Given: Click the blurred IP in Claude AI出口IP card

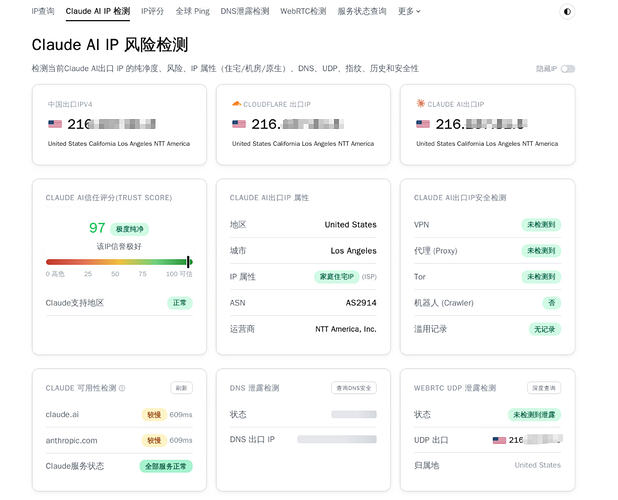Looking at the screenshot, I should click(482, 124).
